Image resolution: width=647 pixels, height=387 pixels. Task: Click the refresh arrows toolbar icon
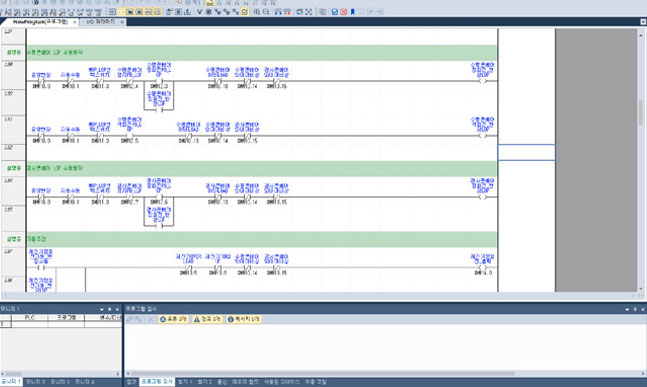299,12
